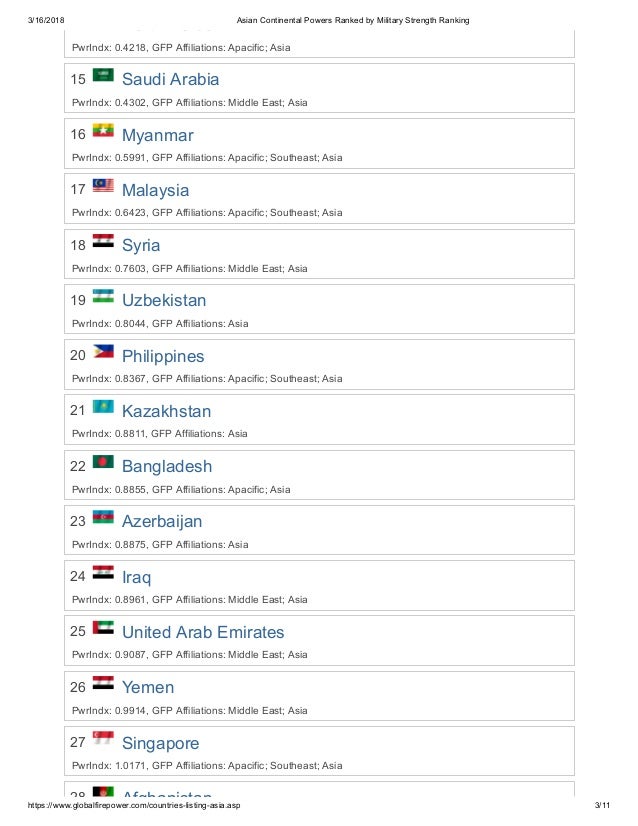The image size is (638, 826).
Task: Click the Syria flag icon
Action: [103, 241]
